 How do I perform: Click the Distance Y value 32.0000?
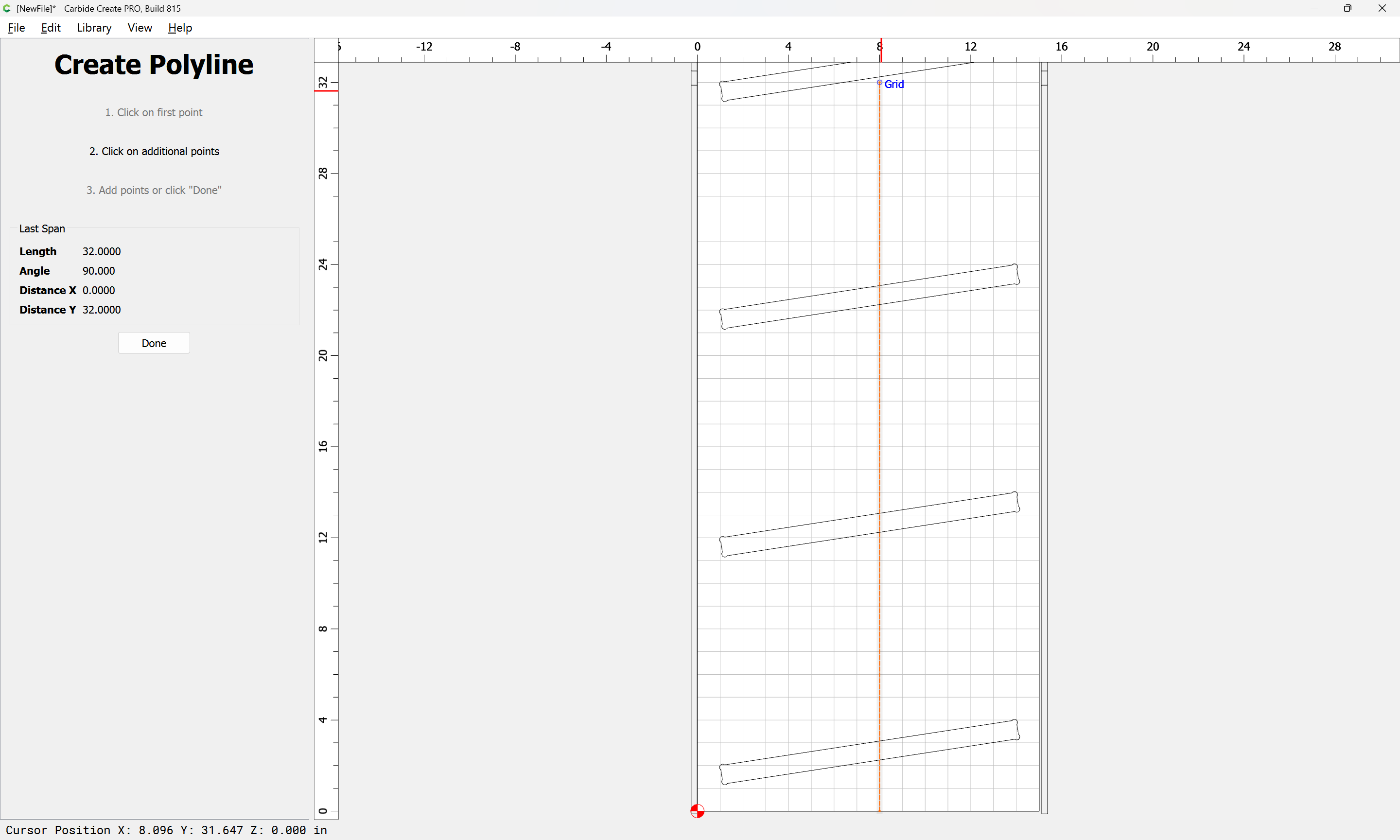[x=102, y=310]
